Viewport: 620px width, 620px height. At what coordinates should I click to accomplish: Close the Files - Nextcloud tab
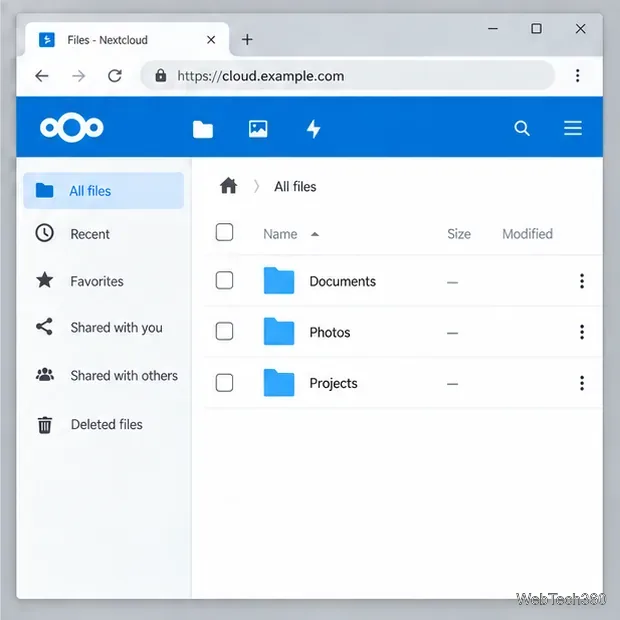[211, 40]
